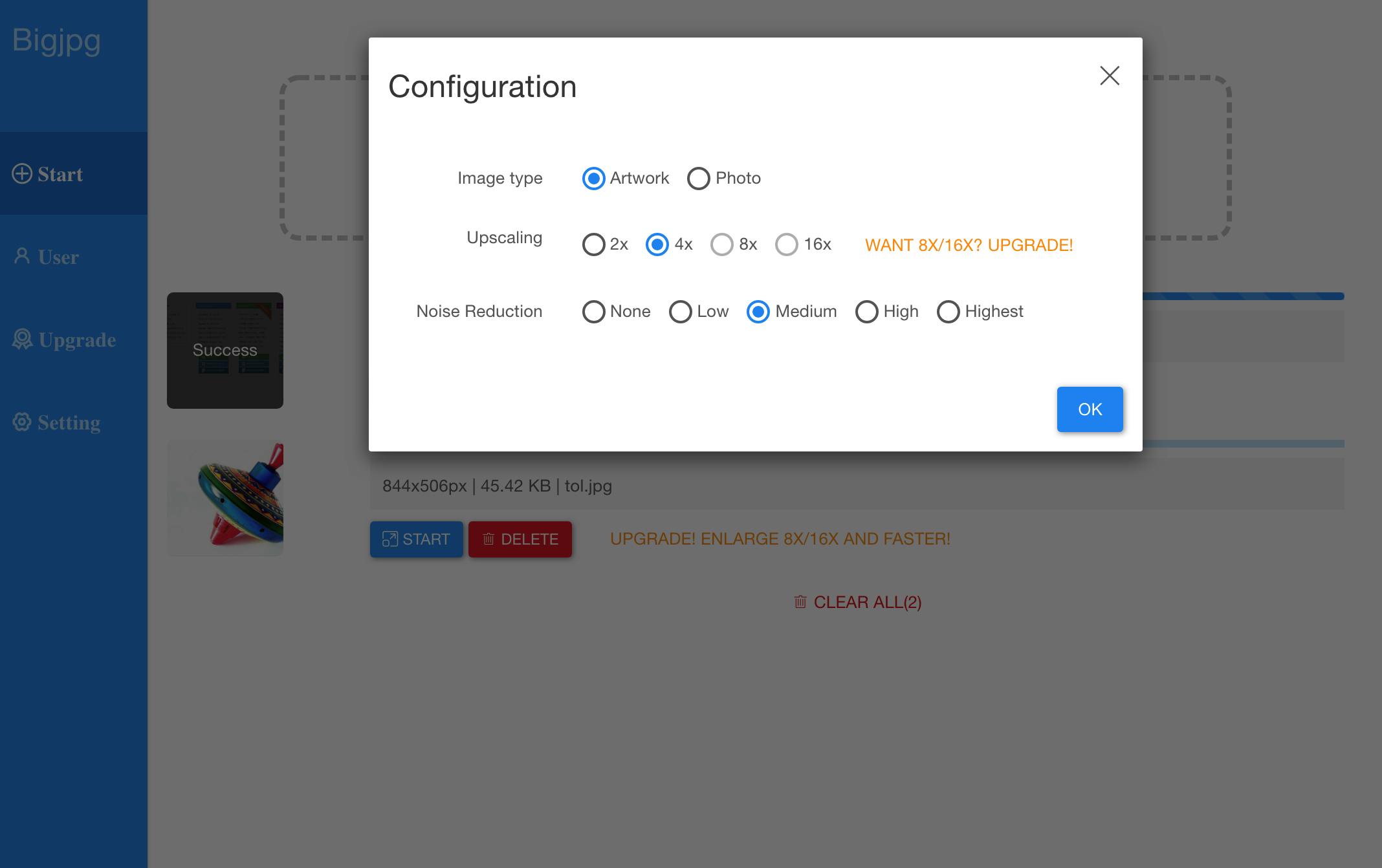Viewport: 1382px width, 868px height.
Task: Open the Upgrade menu item
Action: 76,340
